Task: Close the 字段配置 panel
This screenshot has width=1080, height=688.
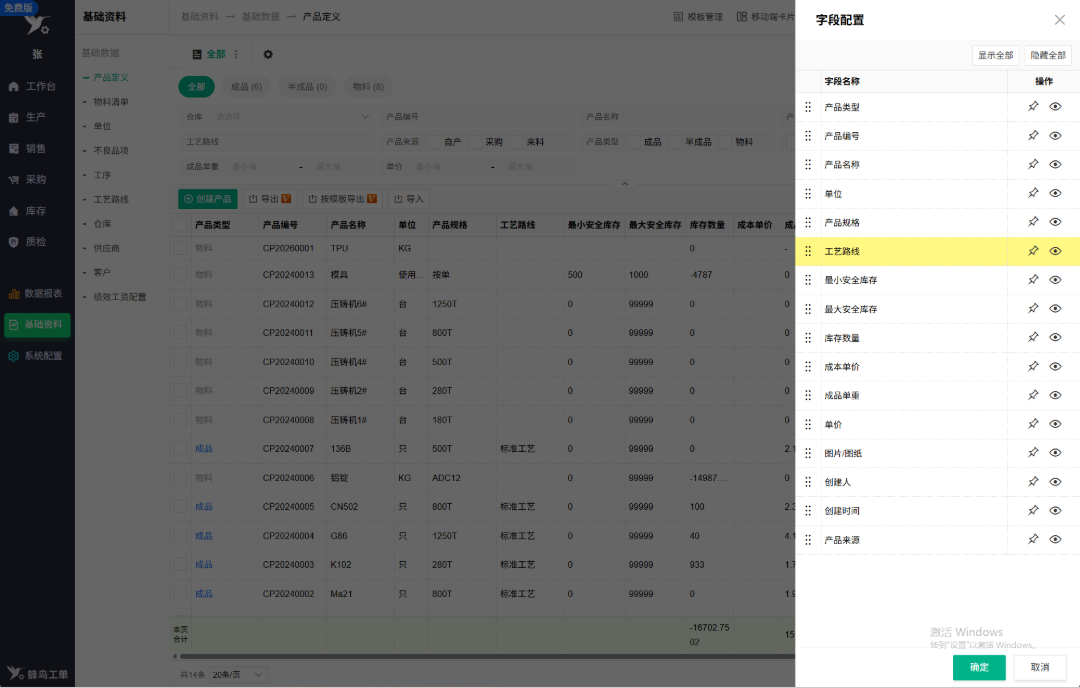Action: [x=1059, y=20]
